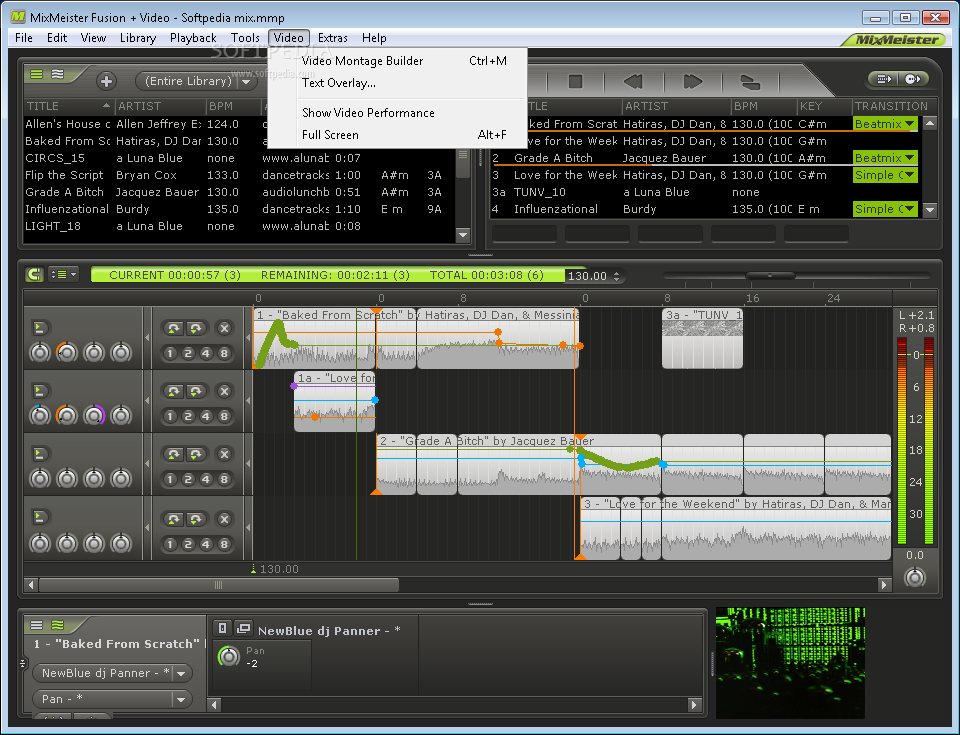Click track 1 loop-up arrow icon
This screenshot has width=960, height=735.
(x=174, y=328)
